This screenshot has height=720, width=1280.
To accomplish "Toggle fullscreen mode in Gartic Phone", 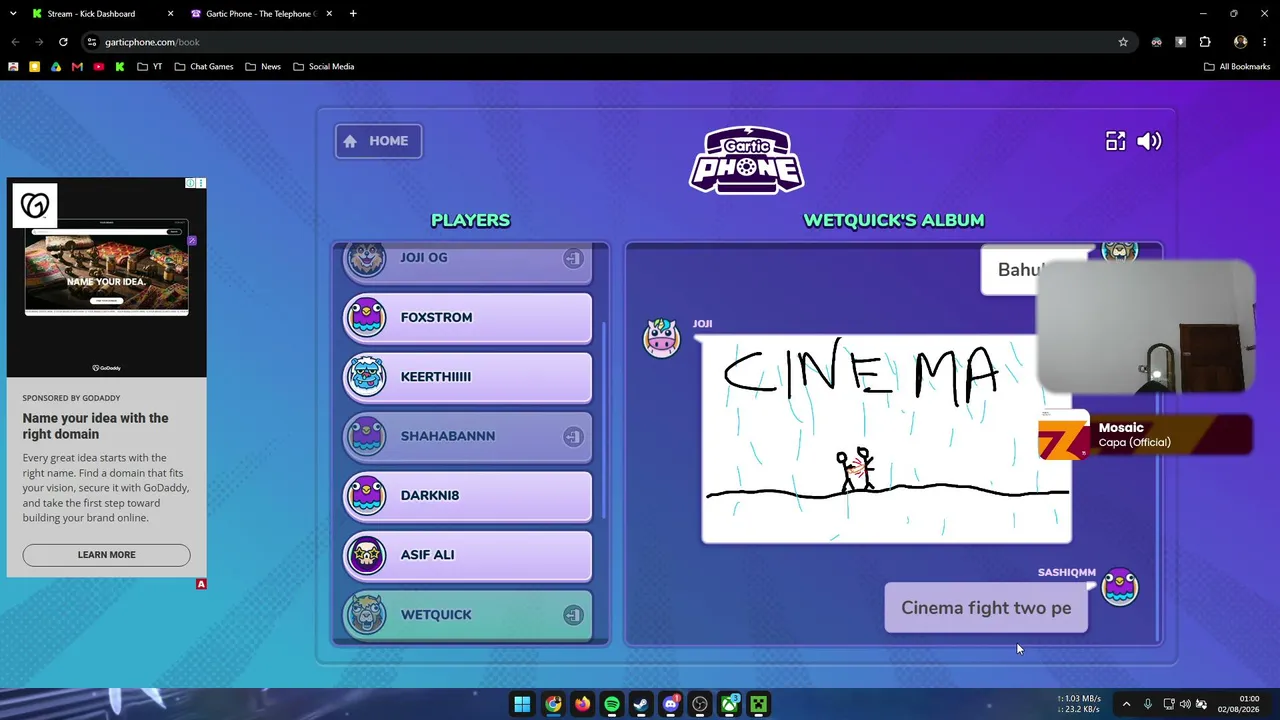I will click(x=1115, y=141).
